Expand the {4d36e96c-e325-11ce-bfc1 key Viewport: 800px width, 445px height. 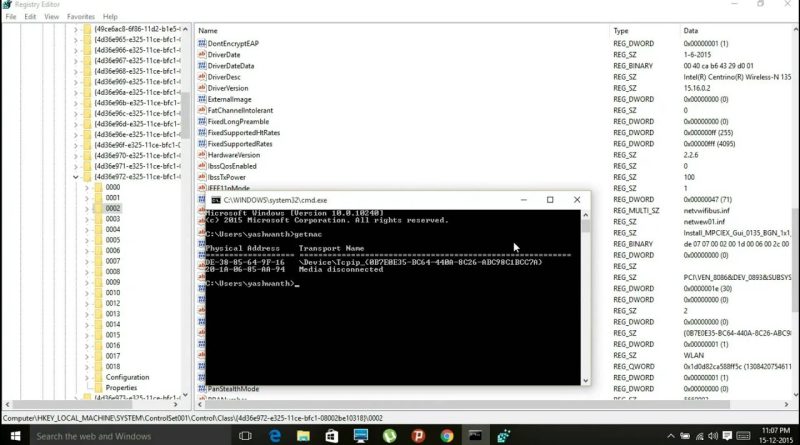[76, 113]
